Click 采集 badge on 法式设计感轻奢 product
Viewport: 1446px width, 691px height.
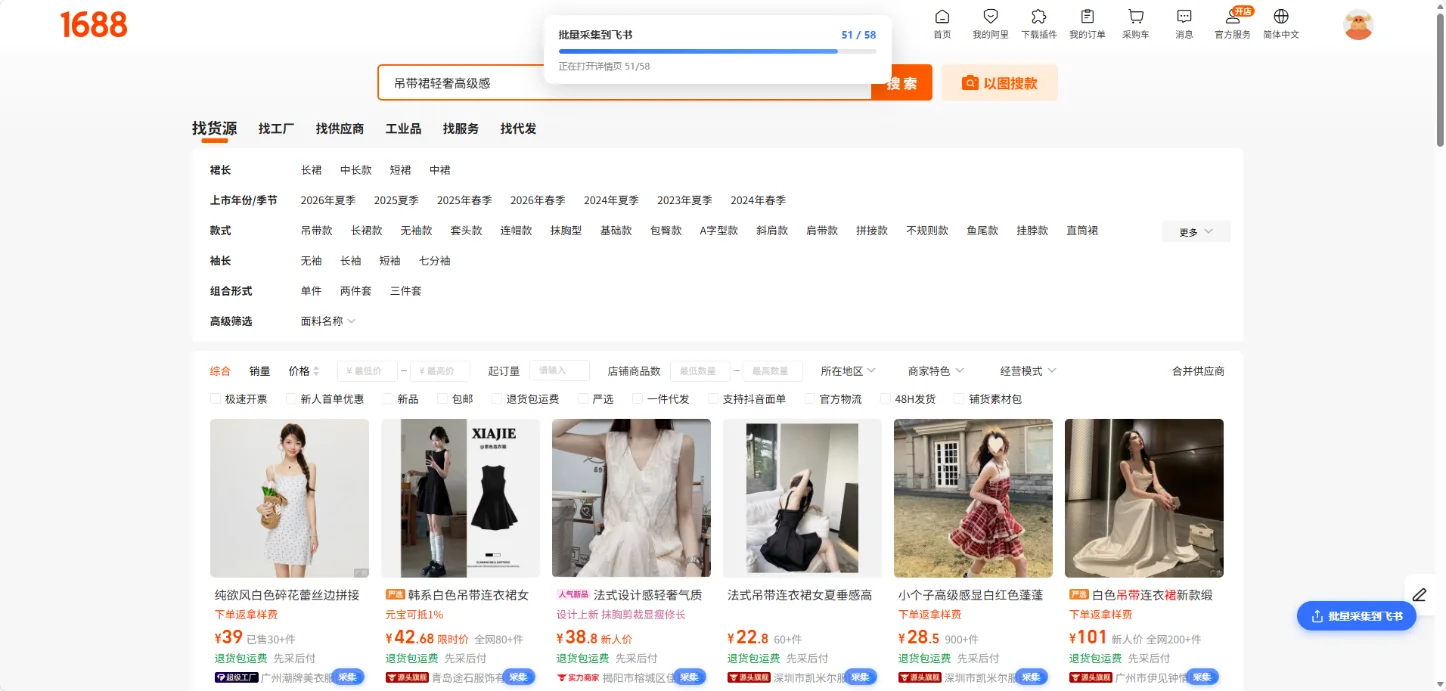tap(689, 677)
